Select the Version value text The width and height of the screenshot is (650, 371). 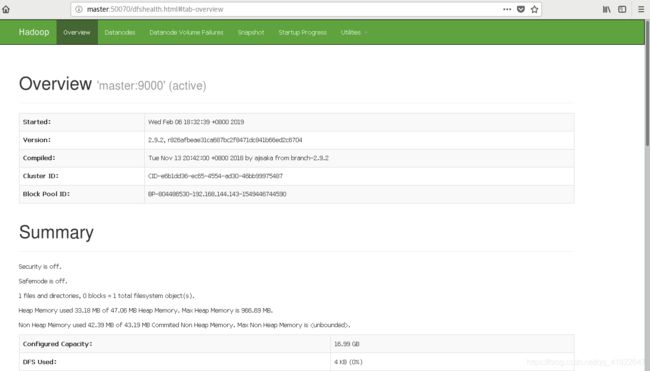pos(225,140)
